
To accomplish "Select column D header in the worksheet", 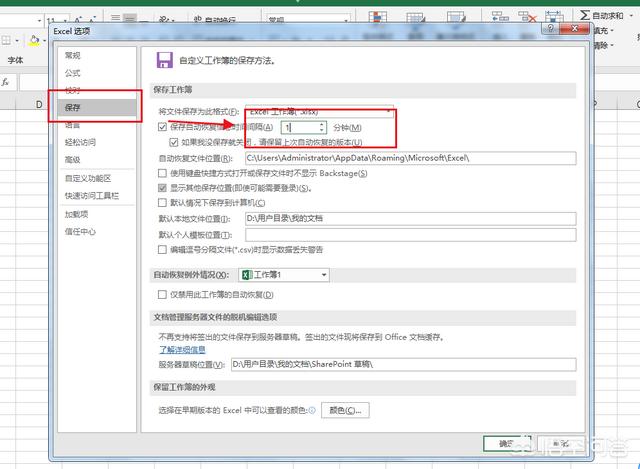I will pos(39,104).
